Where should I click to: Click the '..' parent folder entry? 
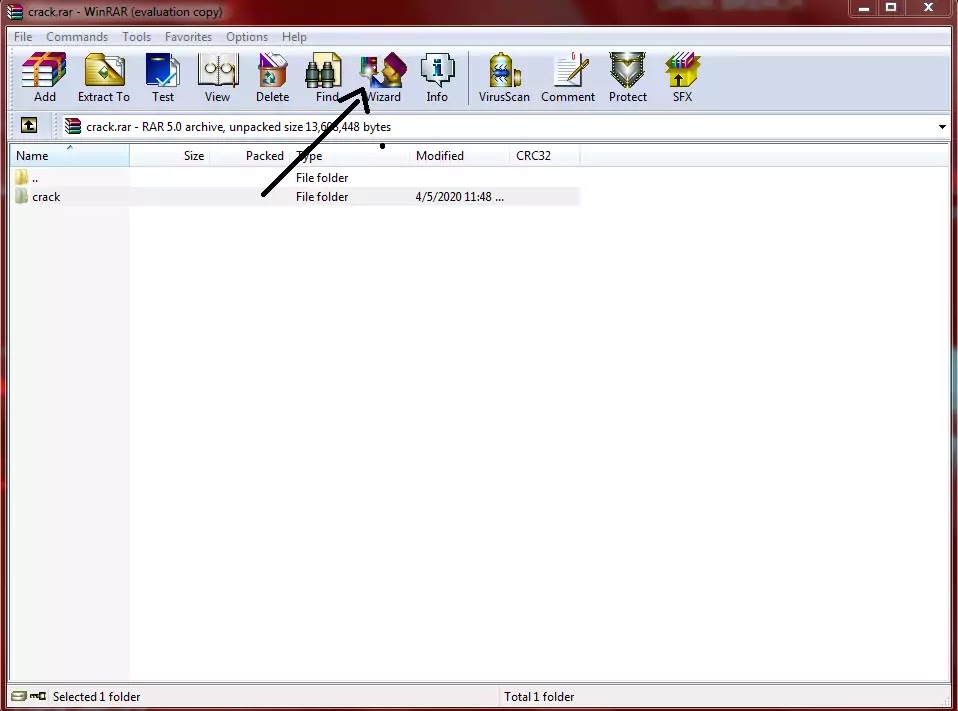pos(35,178)
